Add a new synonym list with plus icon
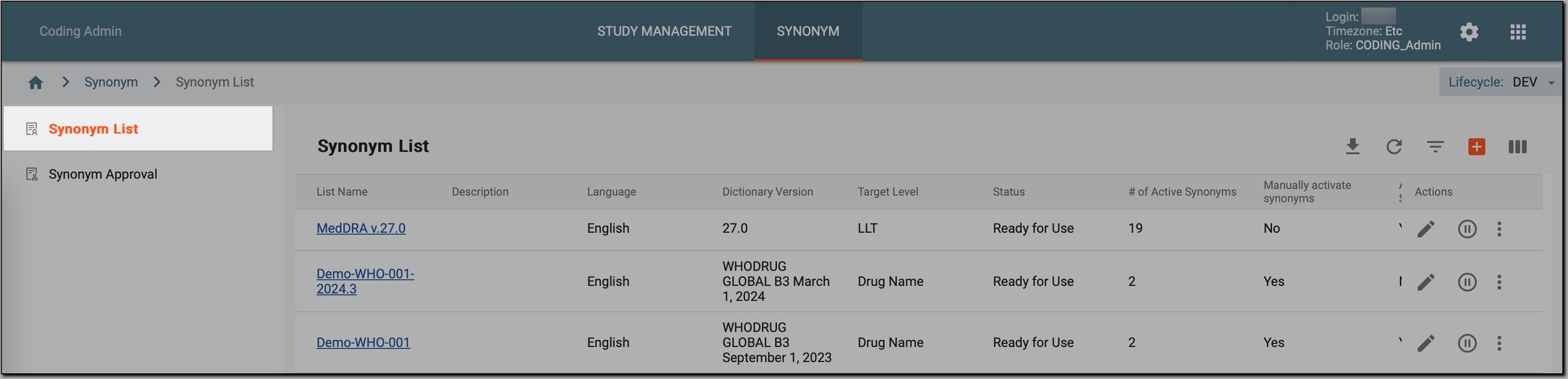This screenshot has height=379, width=1568. tap(1476, 146)
